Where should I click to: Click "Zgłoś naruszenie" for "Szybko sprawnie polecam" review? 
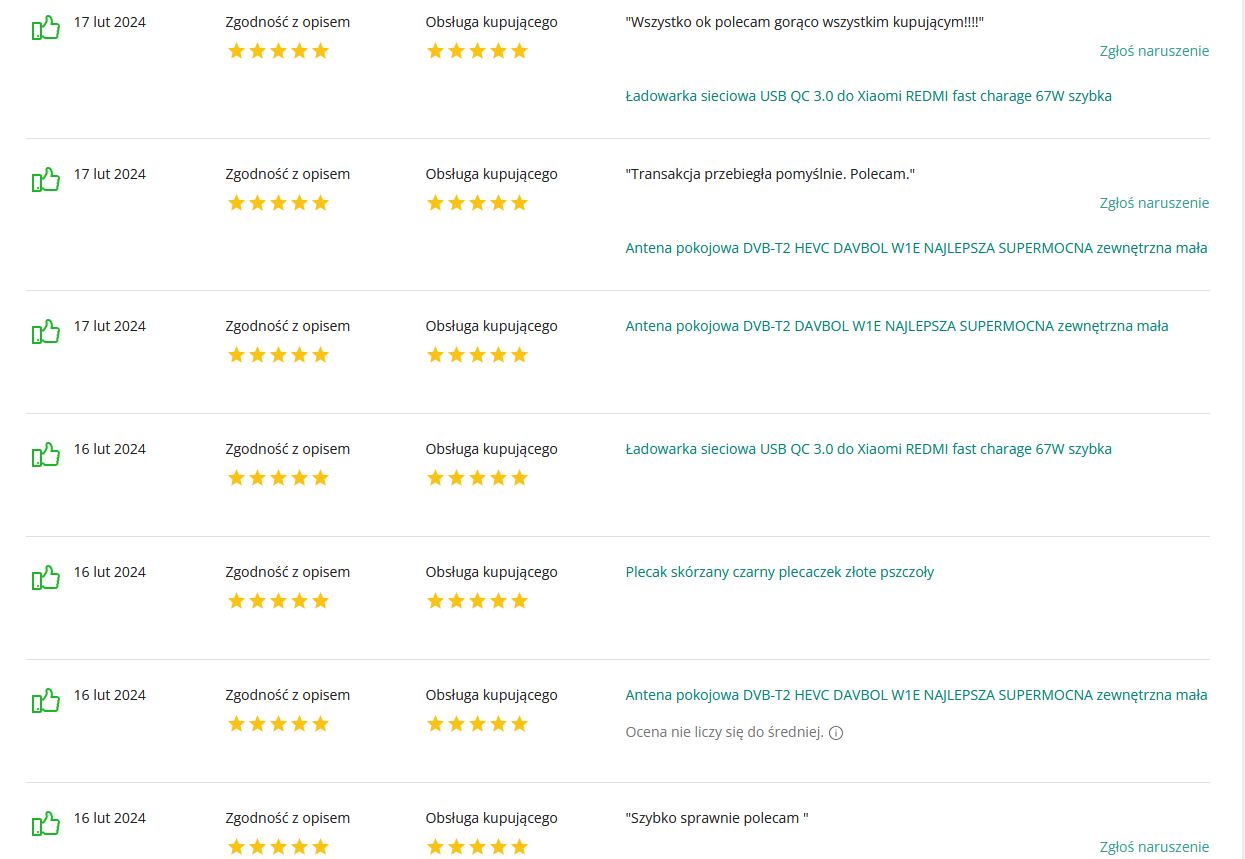[x=1154, y=847]
